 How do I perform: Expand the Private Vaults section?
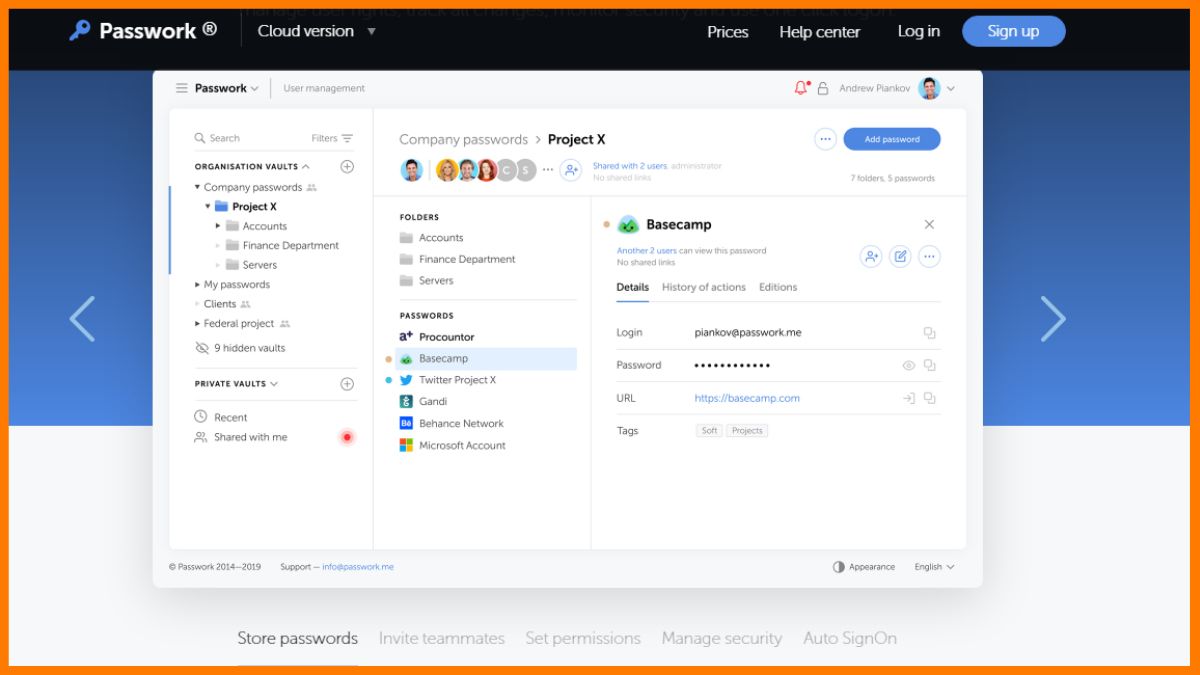tap(274, 384)
